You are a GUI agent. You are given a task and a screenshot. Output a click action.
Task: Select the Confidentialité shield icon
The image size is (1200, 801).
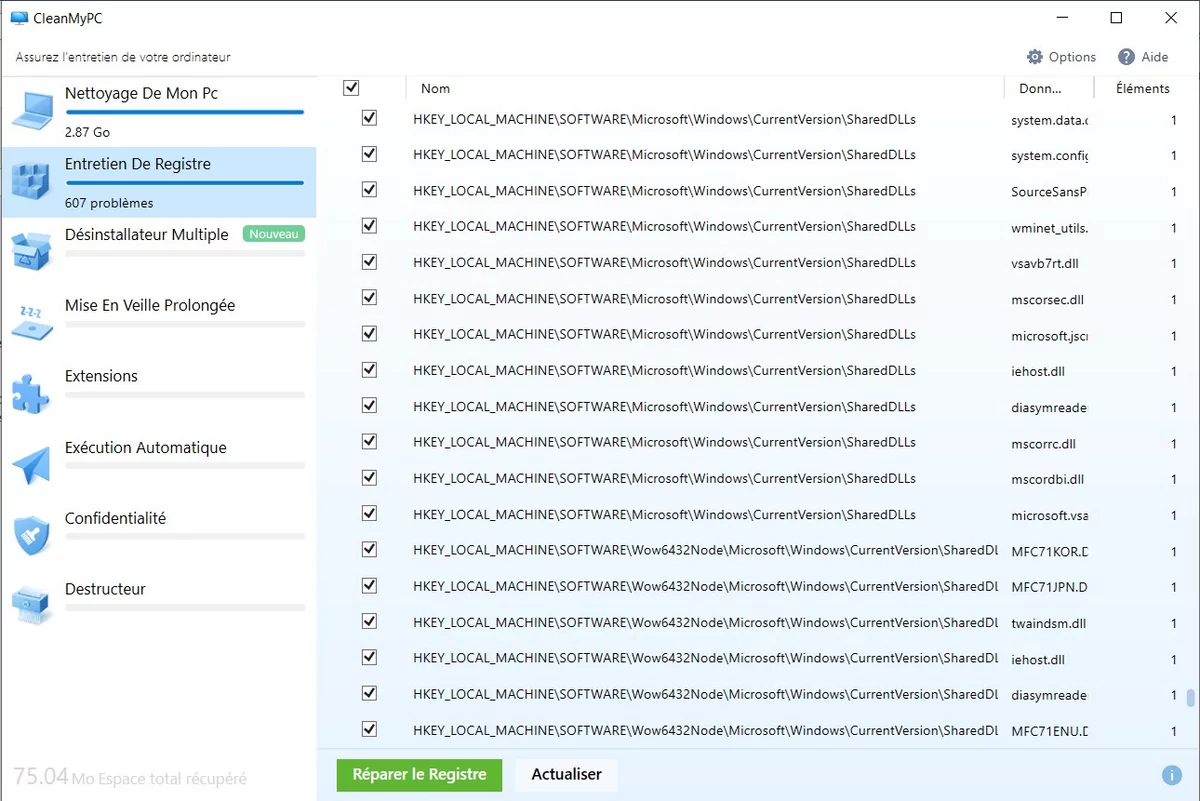[32, 536]
